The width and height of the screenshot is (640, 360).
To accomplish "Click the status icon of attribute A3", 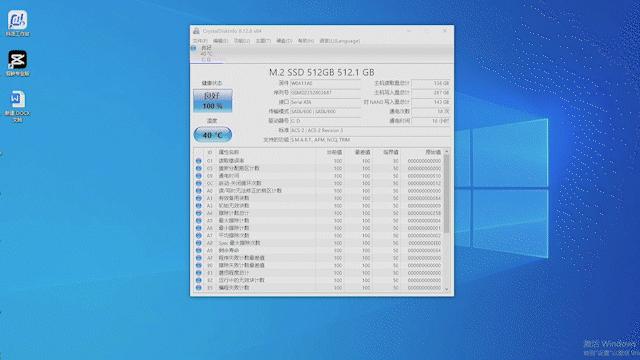I will [198, 206].
